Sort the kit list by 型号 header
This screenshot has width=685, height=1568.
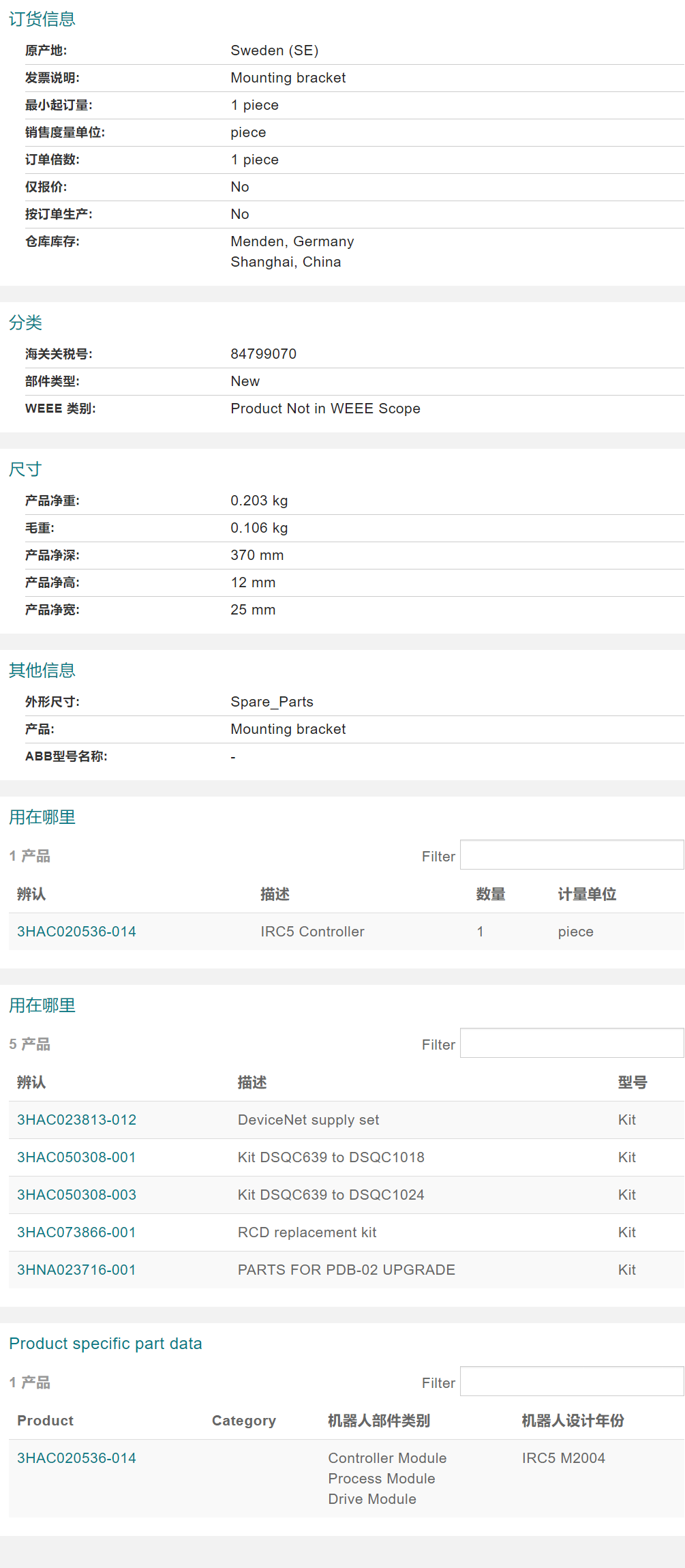coord(633,1082)
